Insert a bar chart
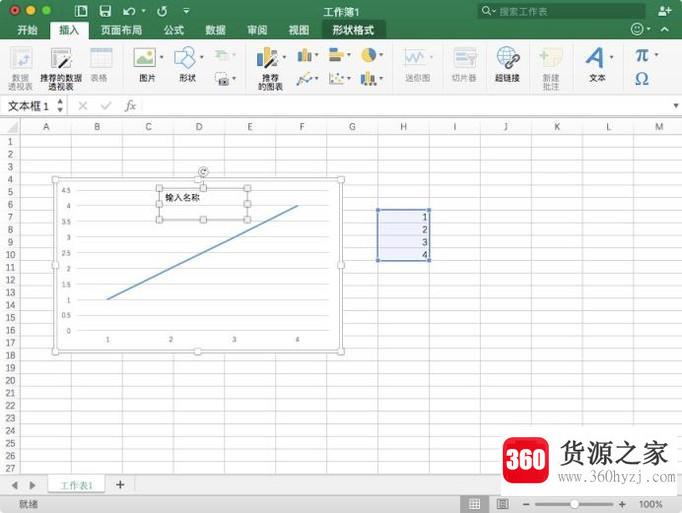 [337, 55]
